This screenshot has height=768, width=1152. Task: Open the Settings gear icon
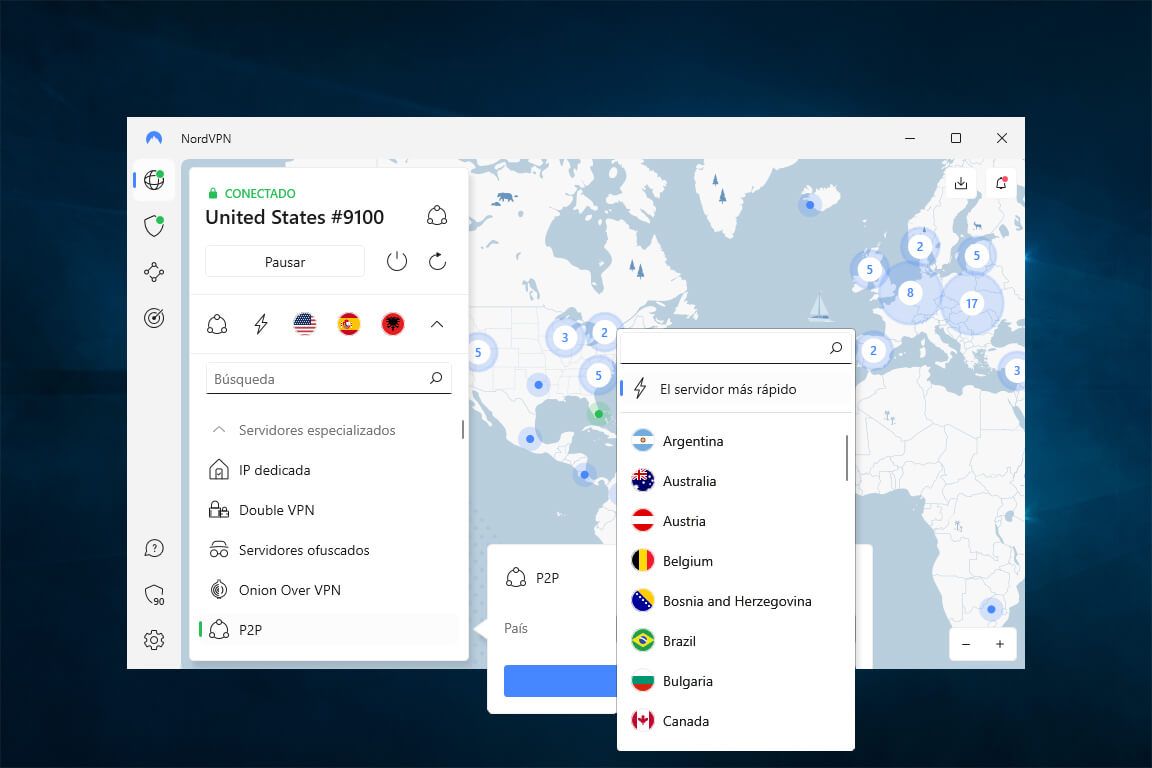click(x=154, y=640)
